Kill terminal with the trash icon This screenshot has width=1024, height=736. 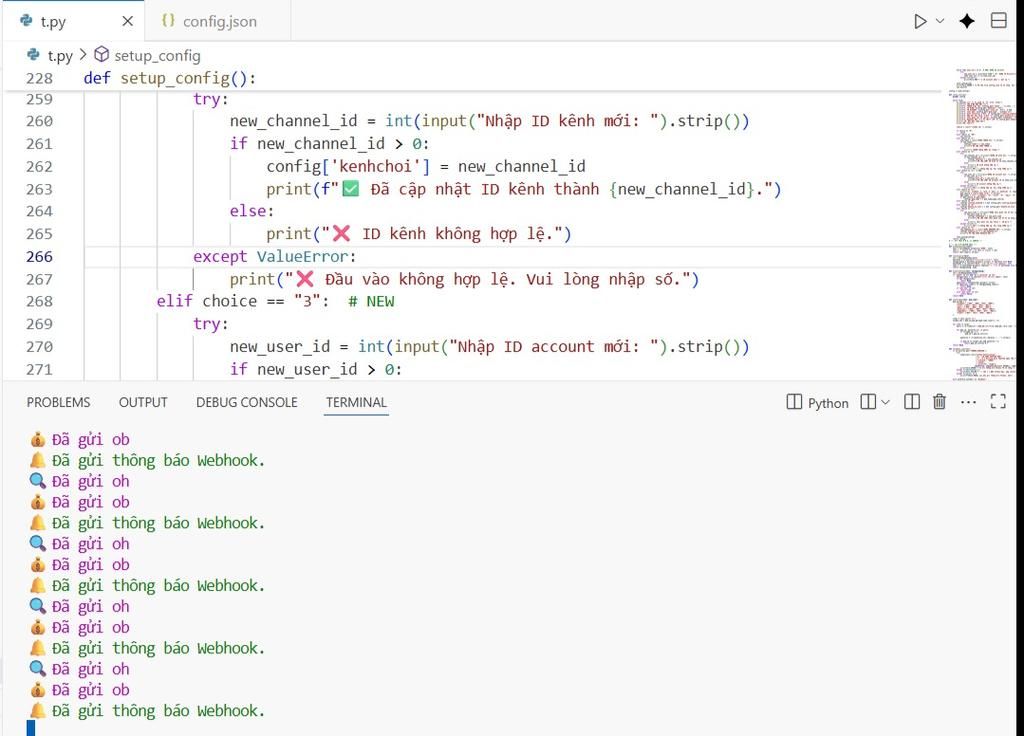[x=939, y=402]
